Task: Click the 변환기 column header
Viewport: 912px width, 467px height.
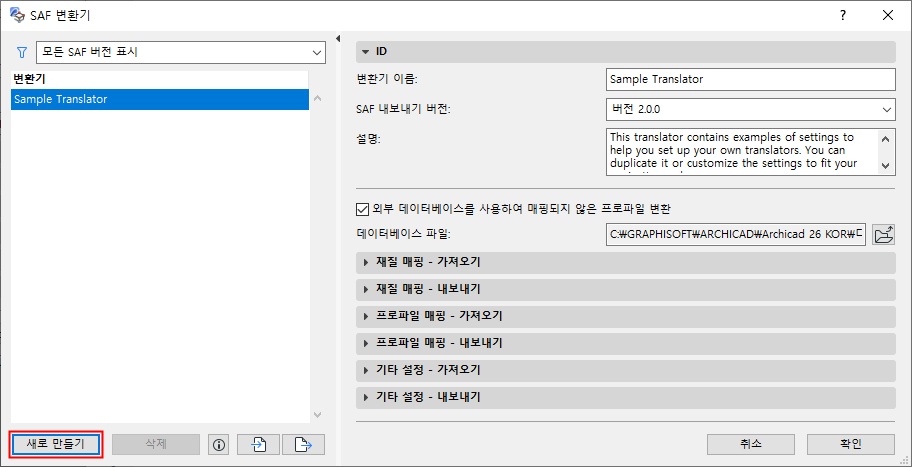Action: click(159, 80)
